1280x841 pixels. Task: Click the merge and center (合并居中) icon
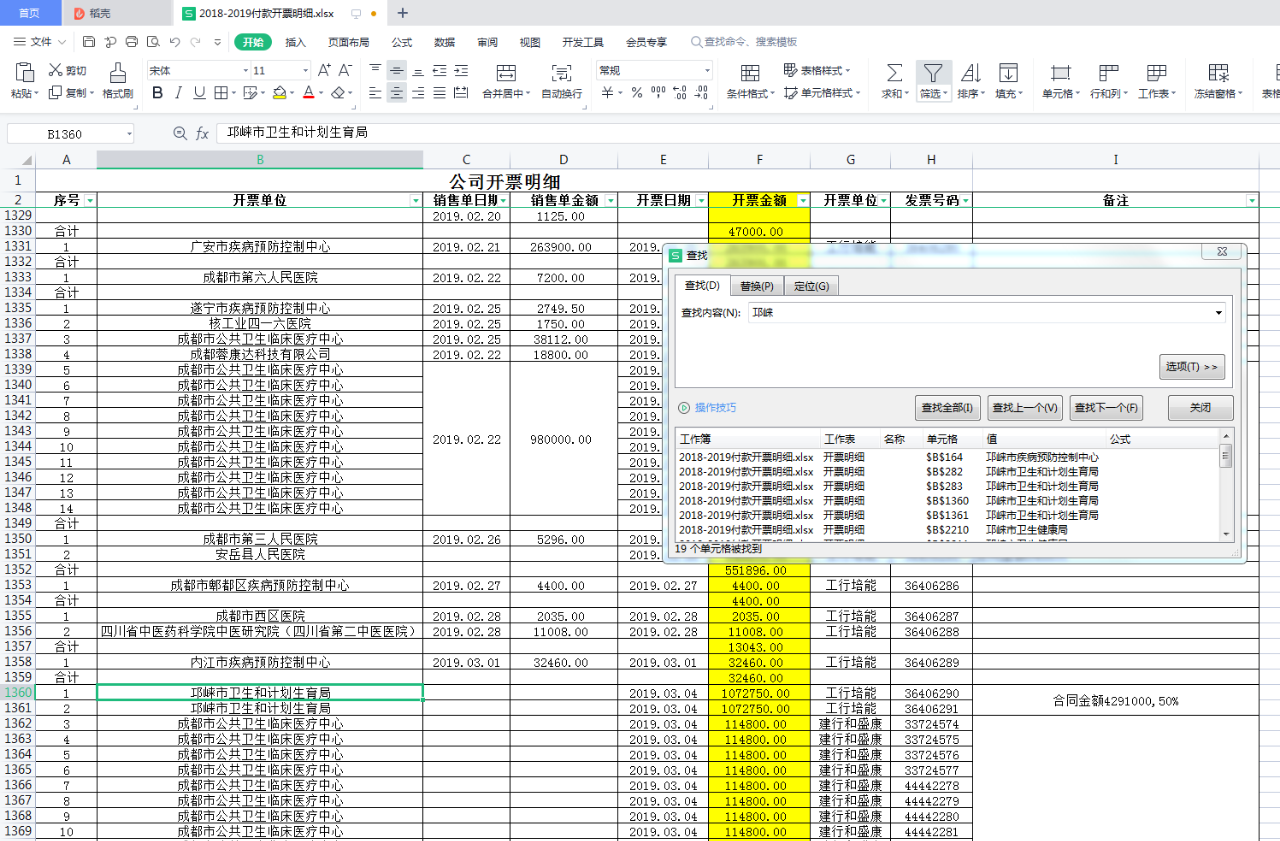tap(506, 73)
